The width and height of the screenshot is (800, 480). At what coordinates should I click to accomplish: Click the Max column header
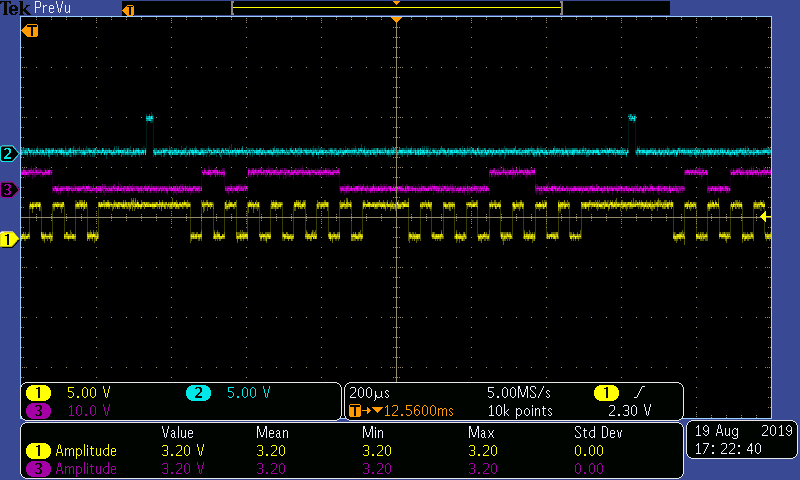tap(481, 433)
